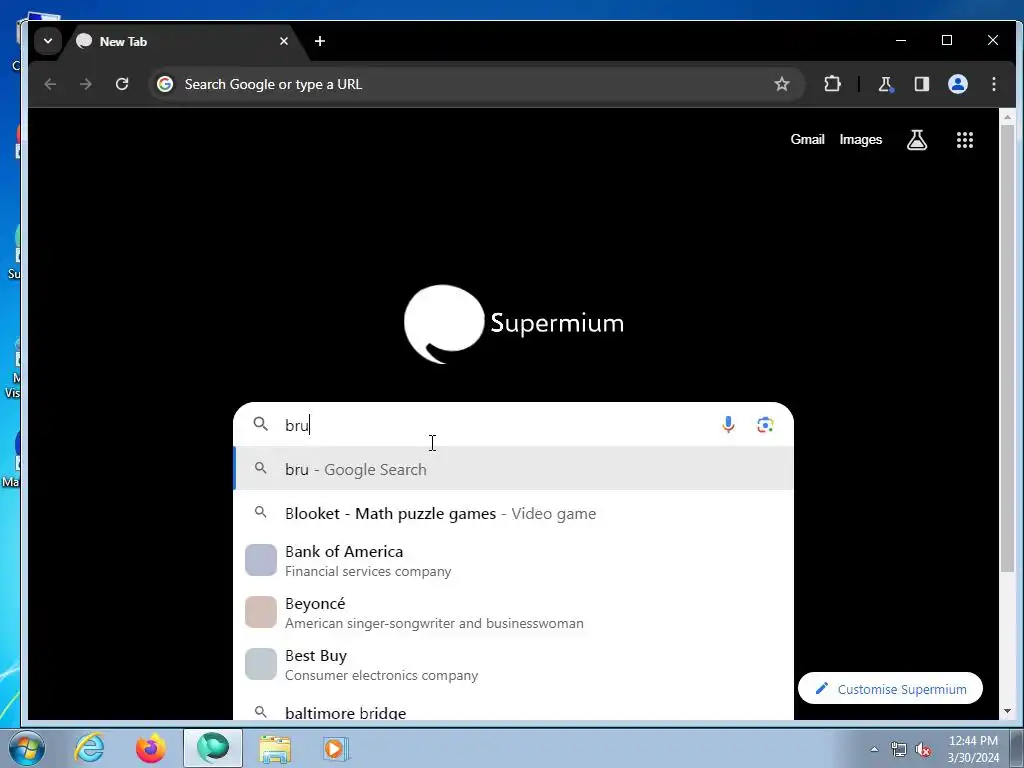Open the three-dot browser menu
Screen dimensions: 1024x768
click(993, 84)
